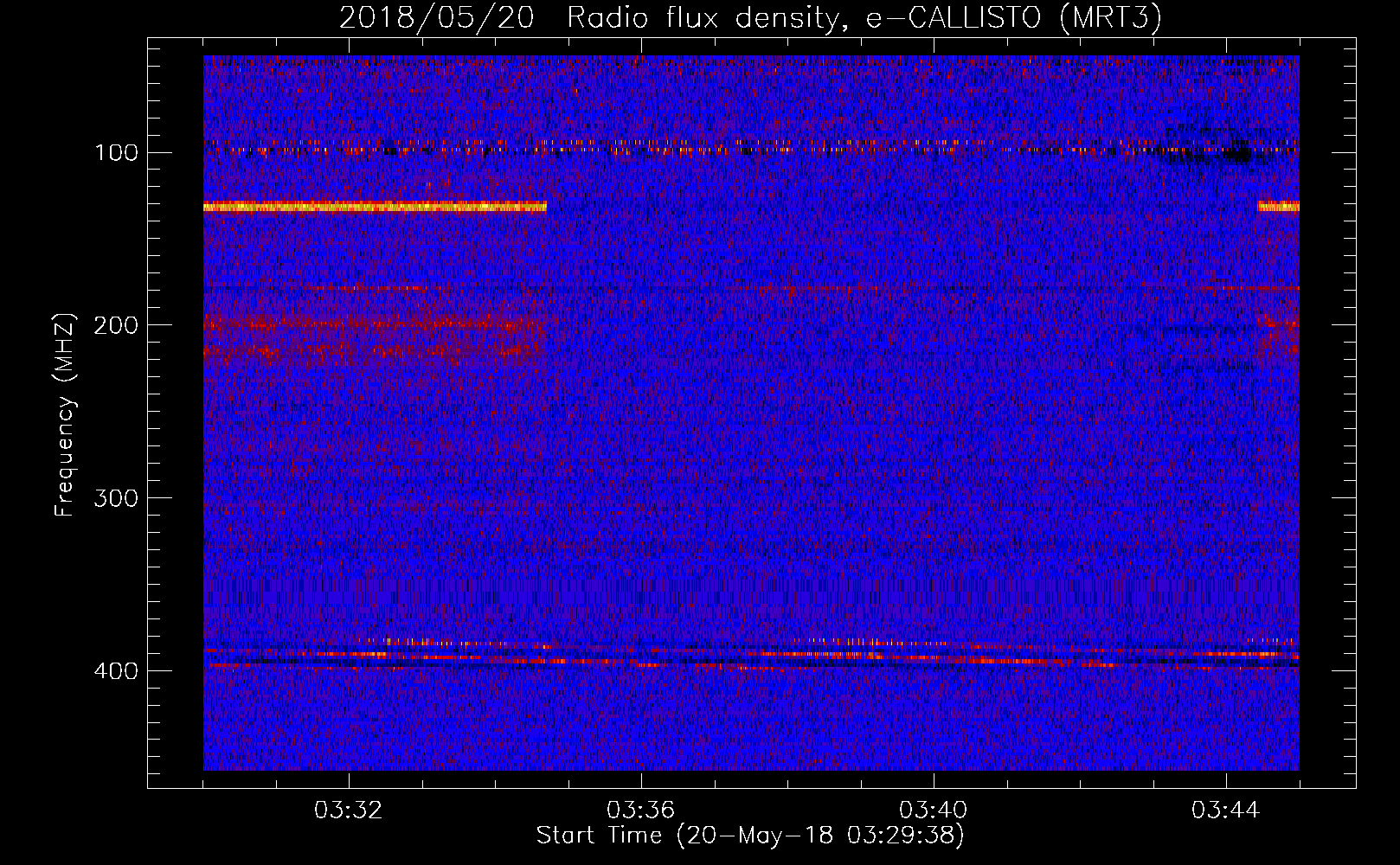Click the '400' frequency tick label

tap(115, 671)
